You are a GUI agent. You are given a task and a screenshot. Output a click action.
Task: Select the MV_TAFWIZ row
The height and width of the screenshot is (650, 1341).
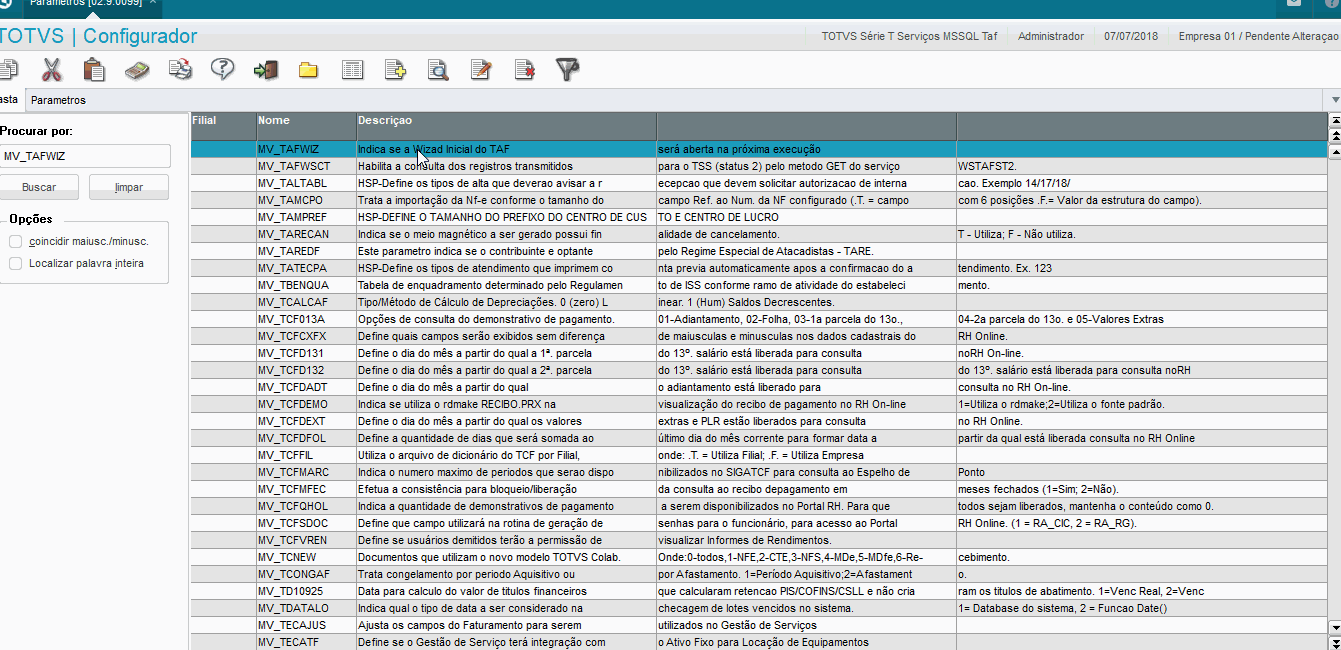tap(758, 149)
